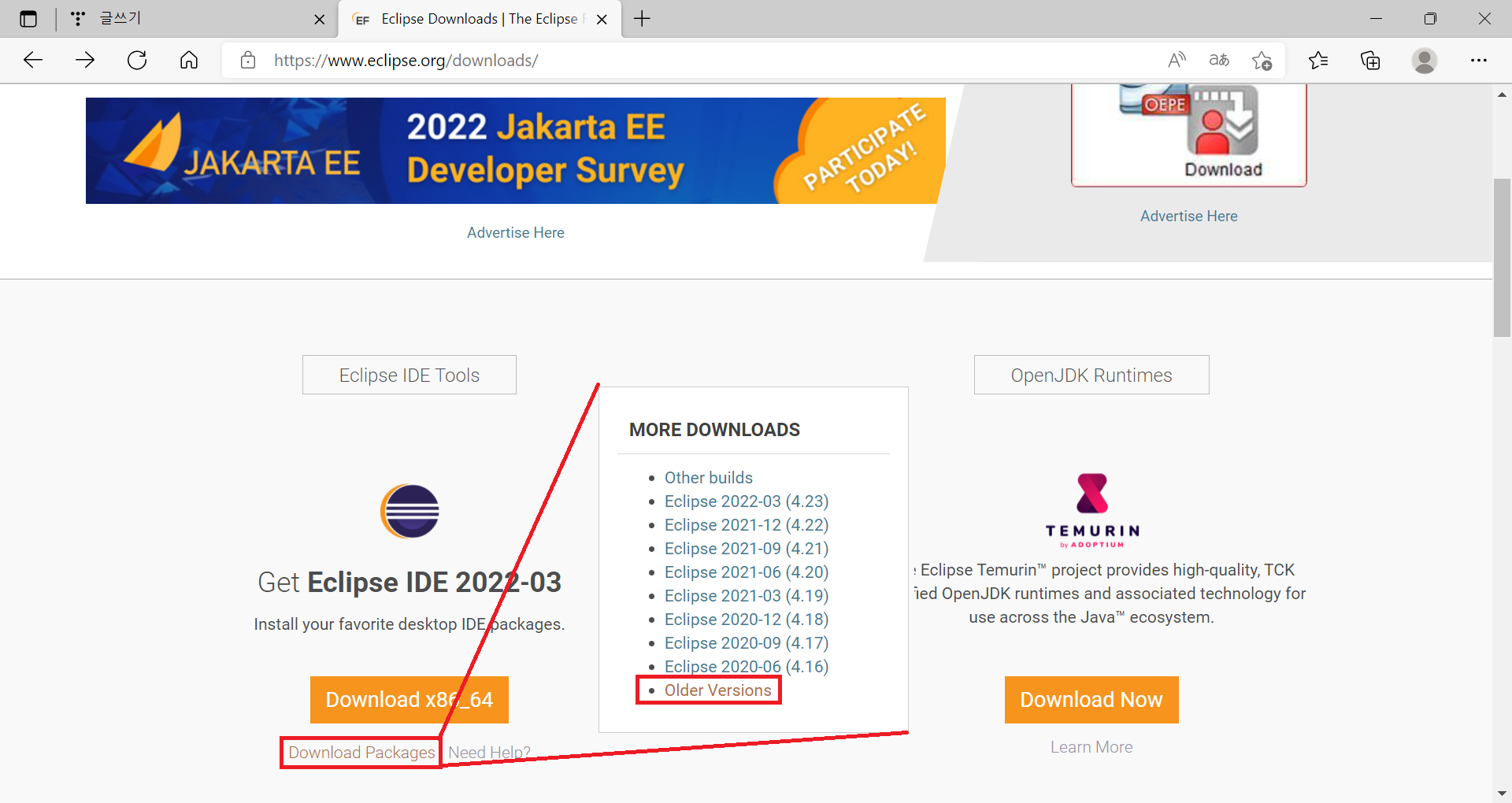Screen dimensions: 1512x803
Task: Open Eclipse 2021-03 (4.19) link
Action: coord(747,596)
